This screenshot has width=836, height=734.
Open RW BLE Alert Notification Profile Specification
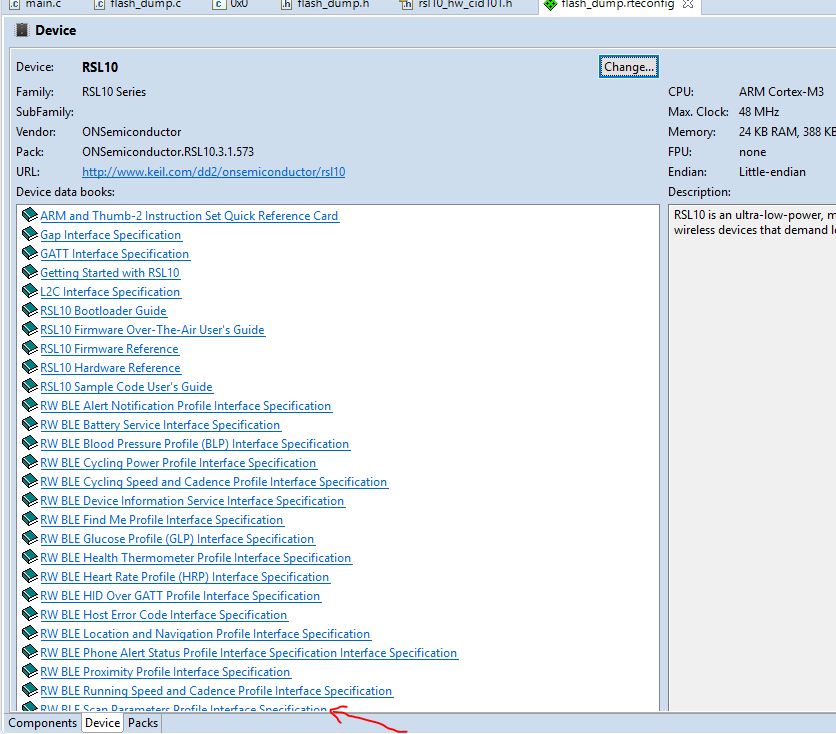pos(186,406)
